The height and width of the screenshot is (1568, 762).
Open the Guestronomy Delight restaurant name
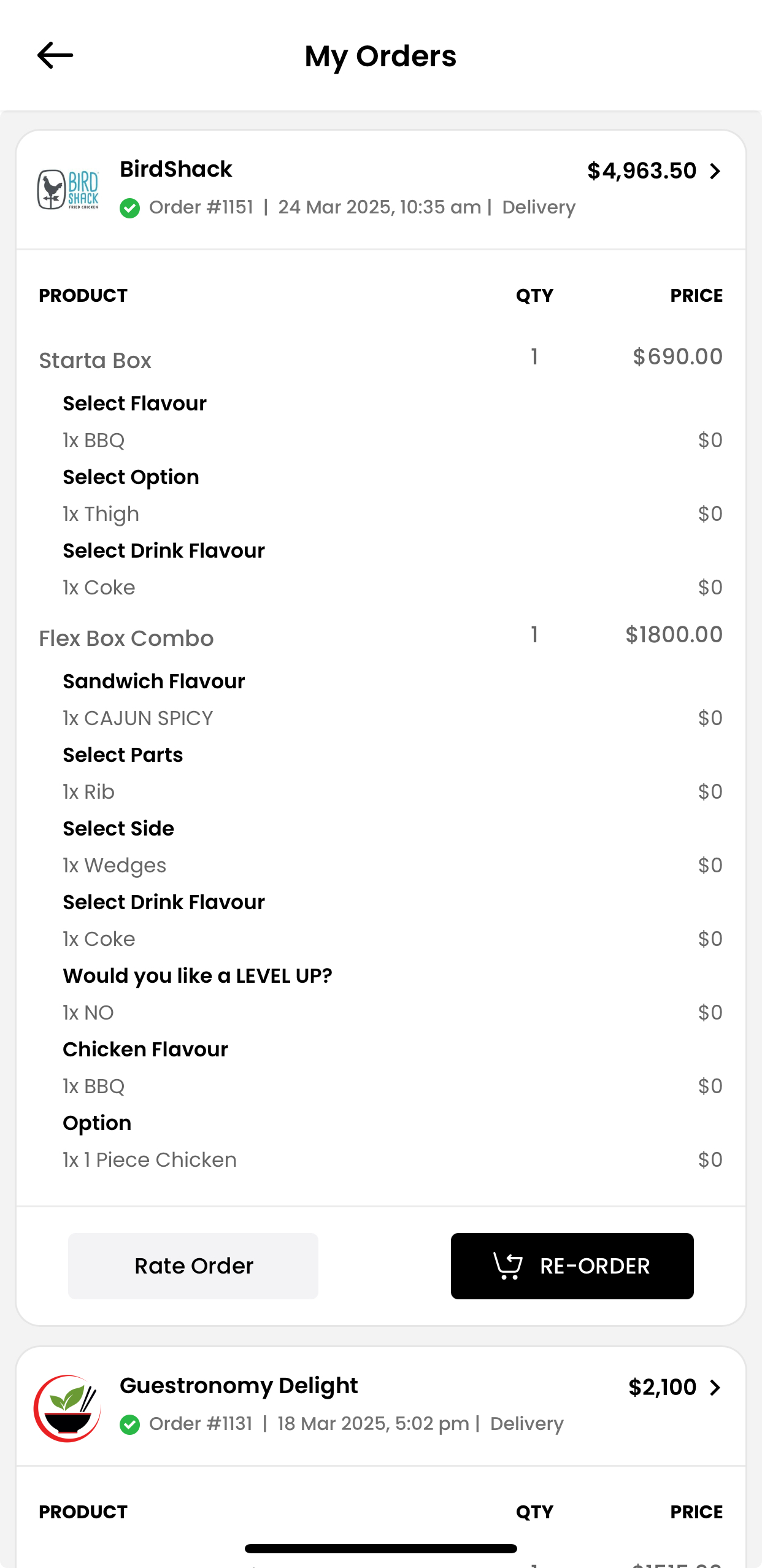[239, 1386]
